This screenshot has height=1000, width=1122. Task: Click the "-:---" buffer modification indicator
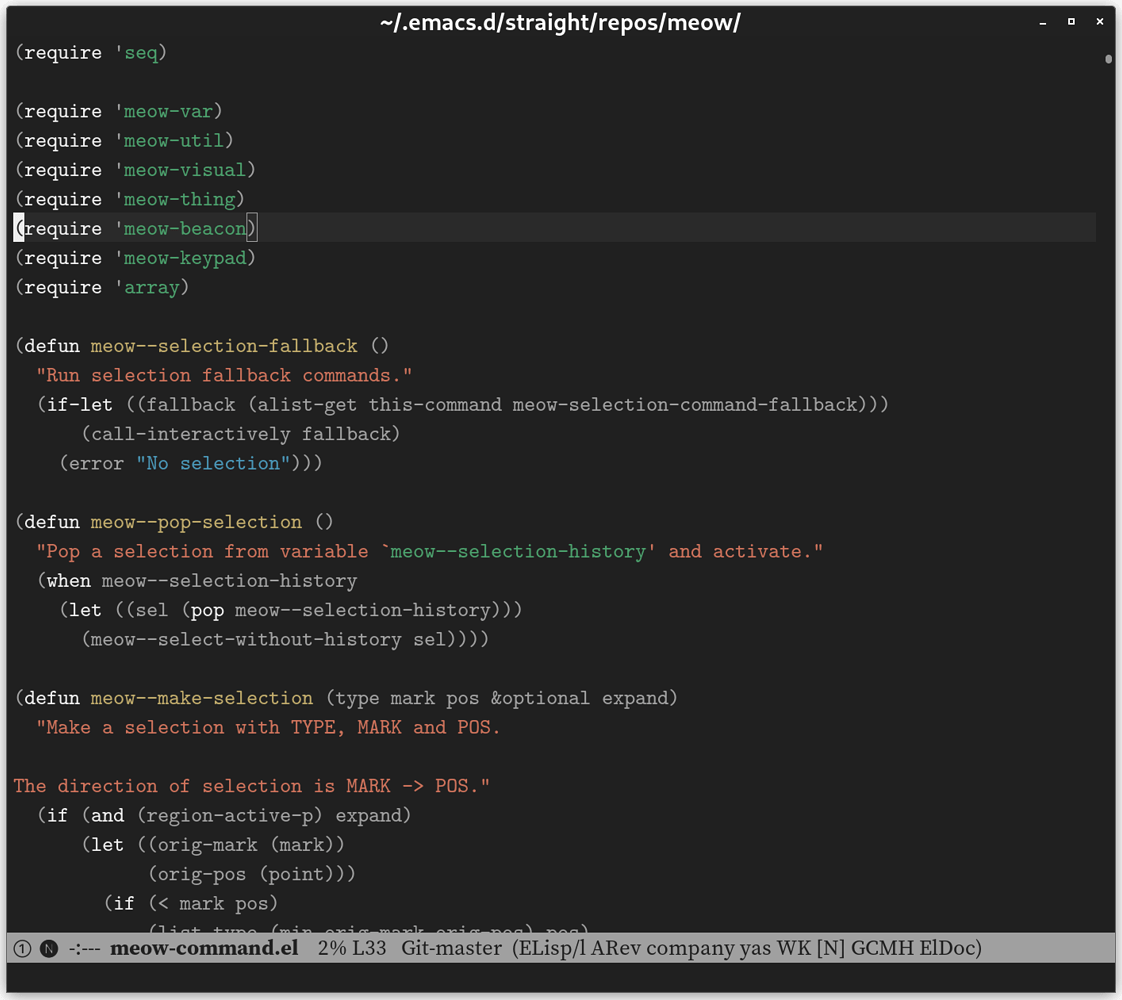tap(85, 948)
